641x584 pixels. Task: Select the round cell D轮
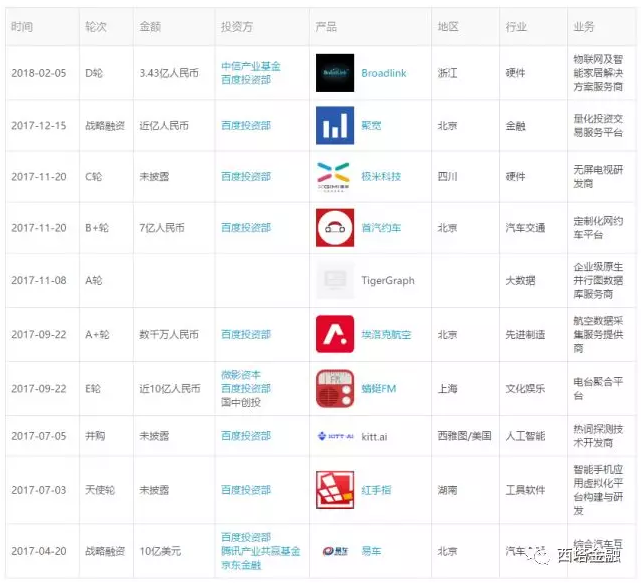pyautogui.click(x=94, y=73)
